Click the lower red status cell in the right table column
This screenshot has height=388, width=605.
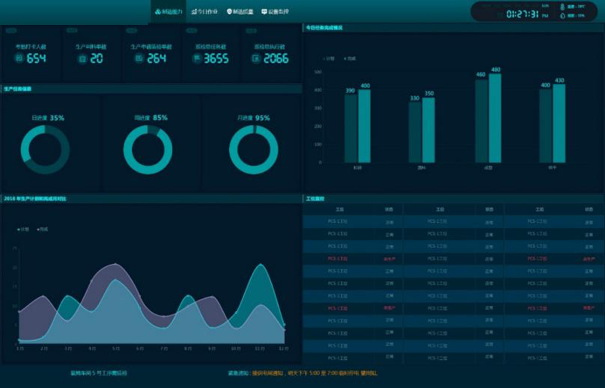[x=588, y=308]
